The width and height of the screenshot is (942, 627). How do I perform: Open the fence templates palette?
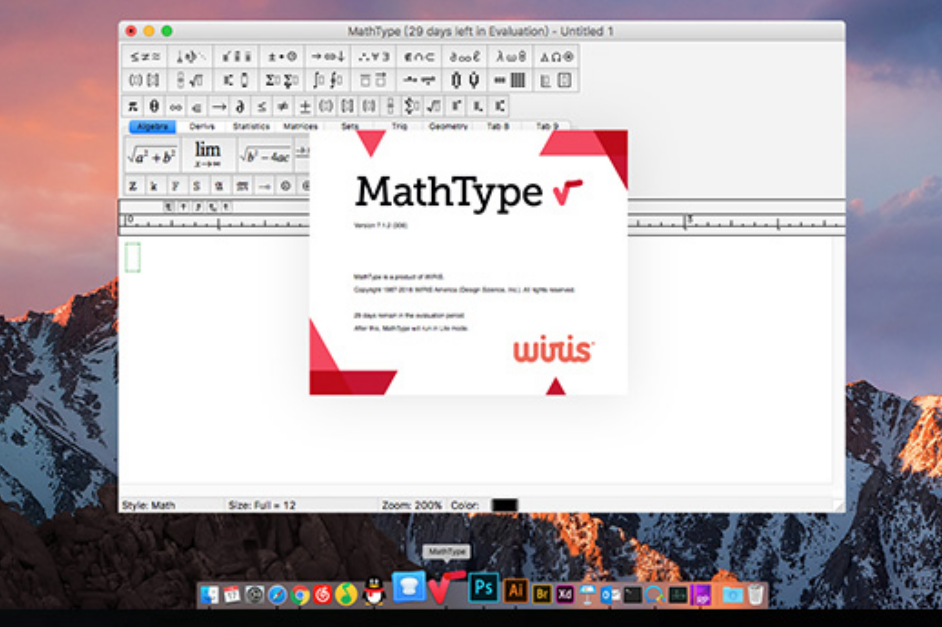point(145,80)
